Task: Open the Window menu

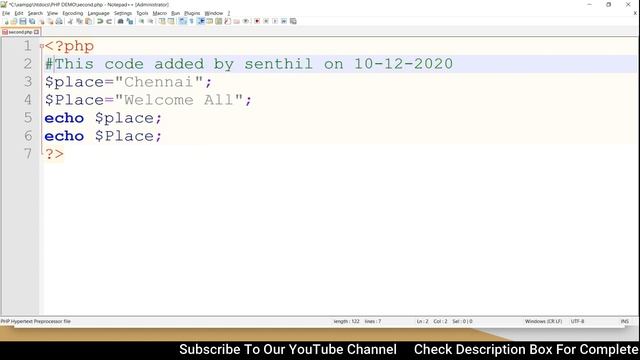Action: point(214,13)
